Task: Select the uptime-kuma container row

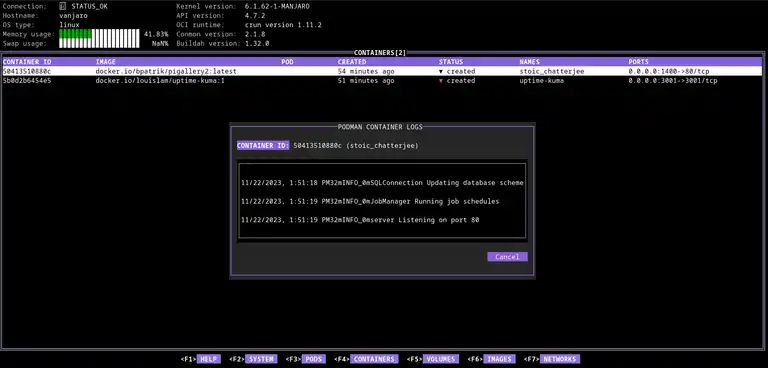Action: click(382, 81)
